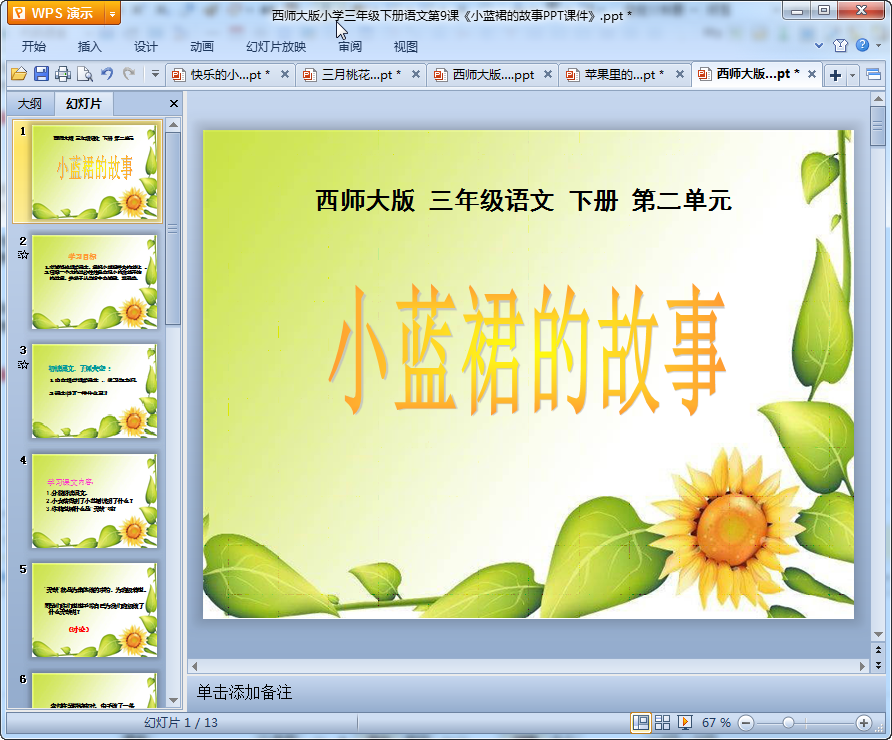The image size is (892, 740).
Task: Switch to Normal view icon
Action: 641,722
